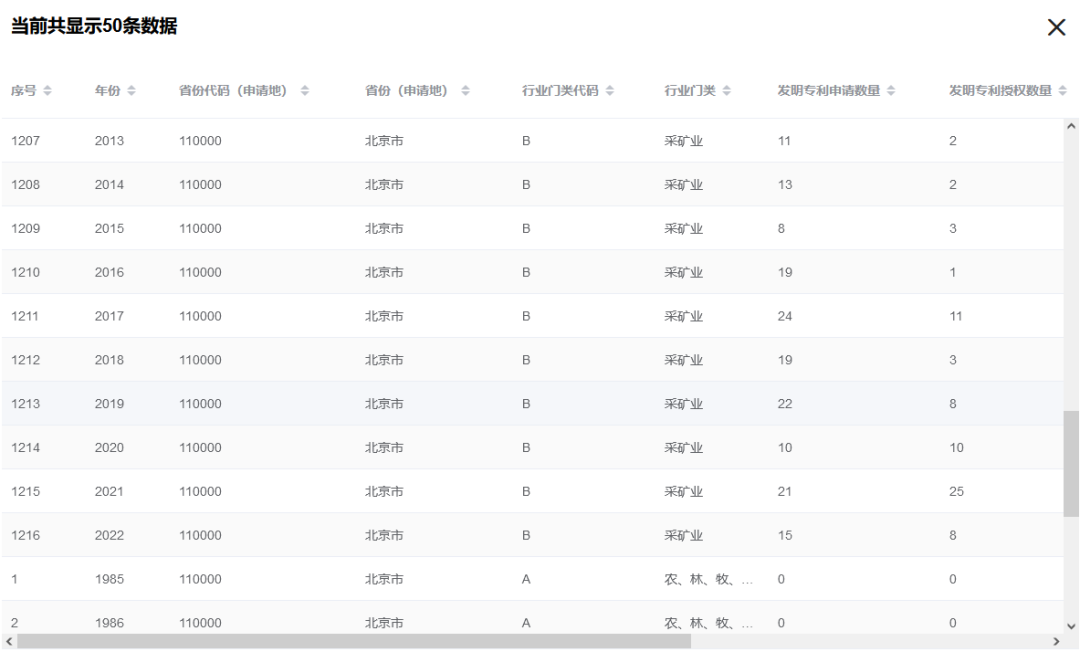
Task: Click application count 15 in row 1216
Action: [785, 536]
